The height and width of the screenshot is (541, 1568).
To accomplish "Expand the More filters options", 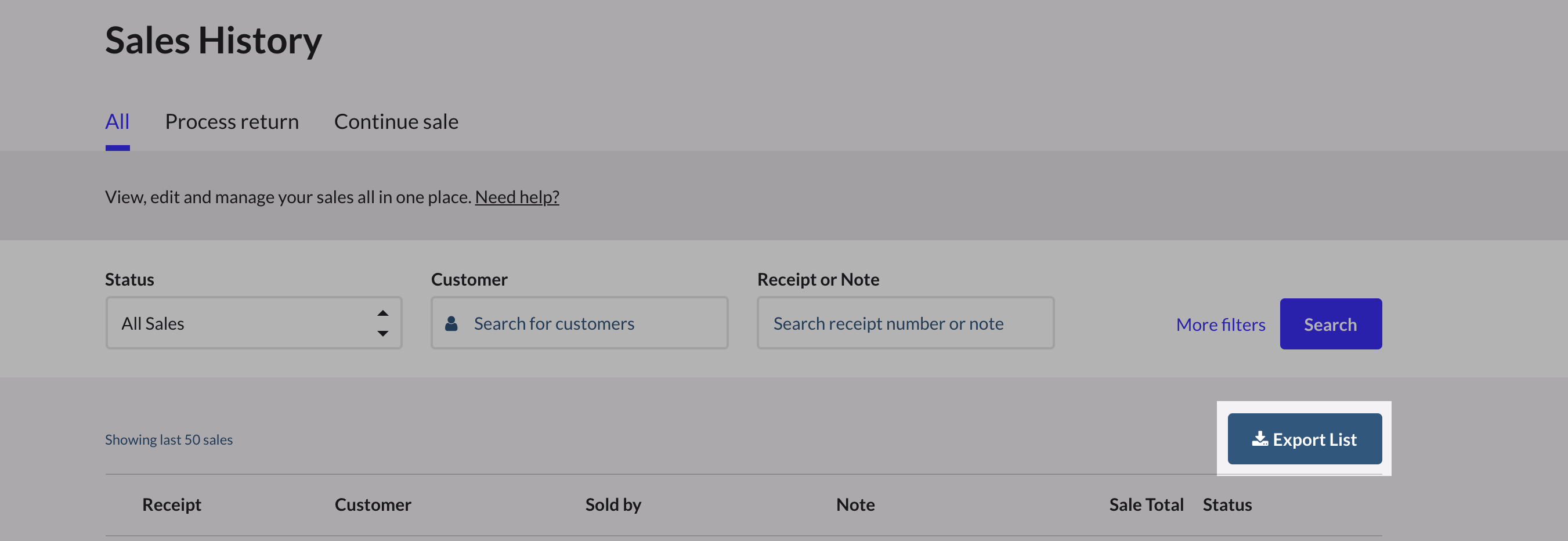I will [1220, 324].
